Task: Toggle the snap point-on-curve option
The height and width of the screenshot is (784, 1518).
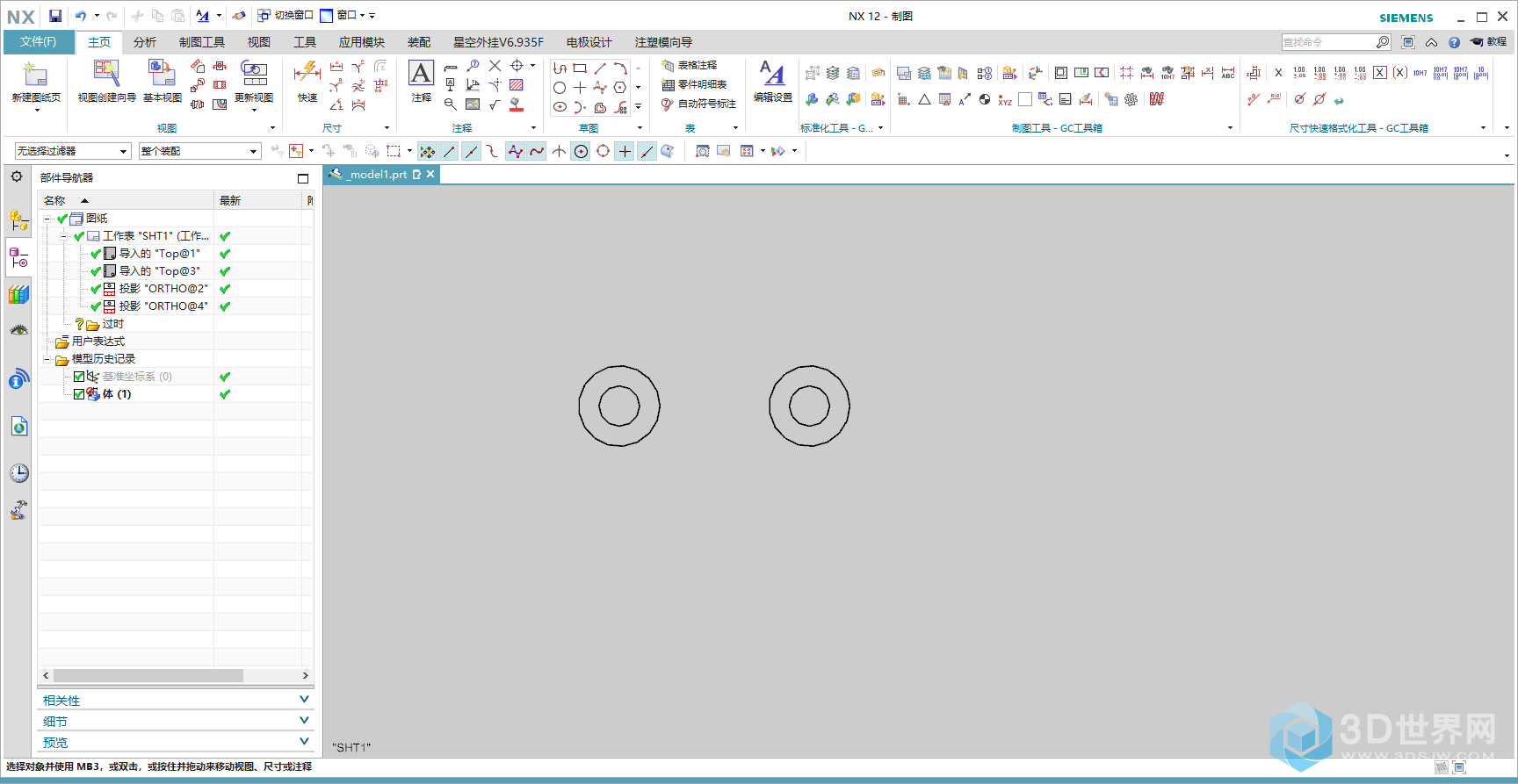Action: click(x=647, y=152)
